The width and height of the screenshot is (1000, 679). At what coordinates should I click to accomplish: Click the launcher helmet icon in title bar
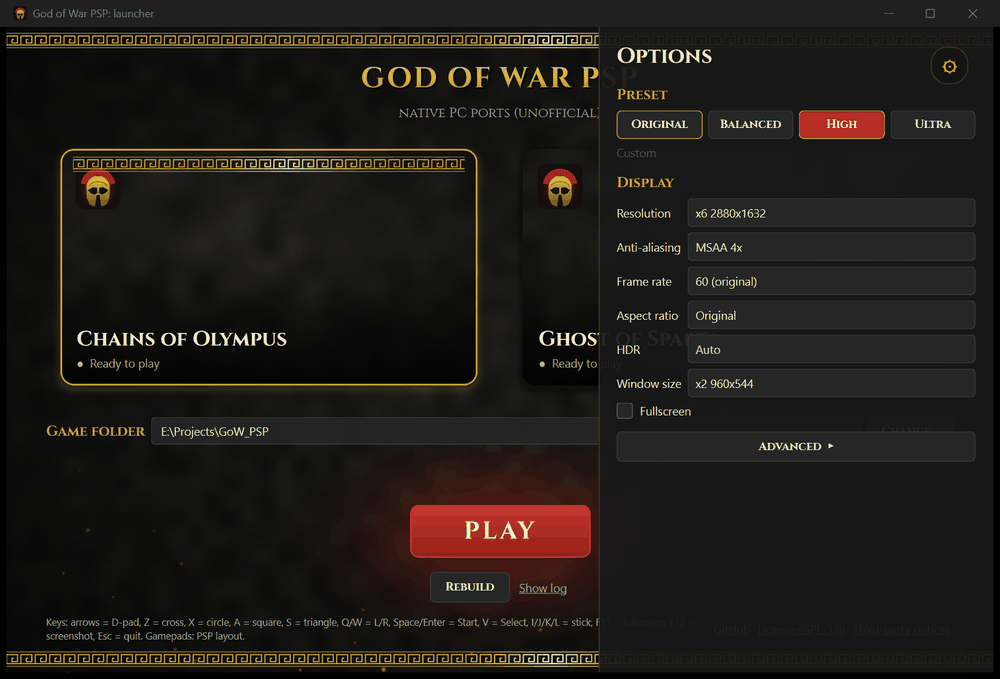point(20,13)
